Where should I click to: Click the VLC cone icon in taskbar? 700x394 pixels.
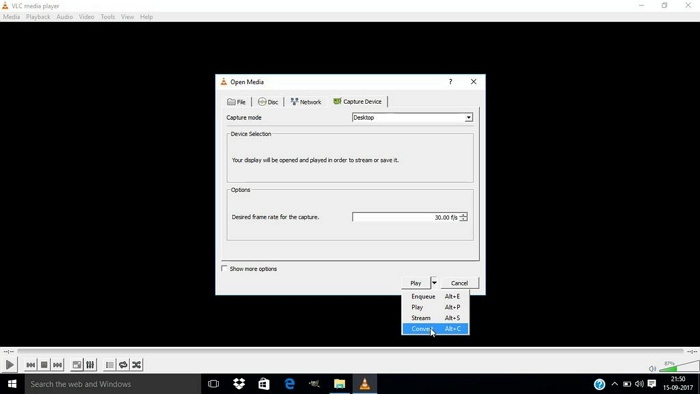click(365, 384)
